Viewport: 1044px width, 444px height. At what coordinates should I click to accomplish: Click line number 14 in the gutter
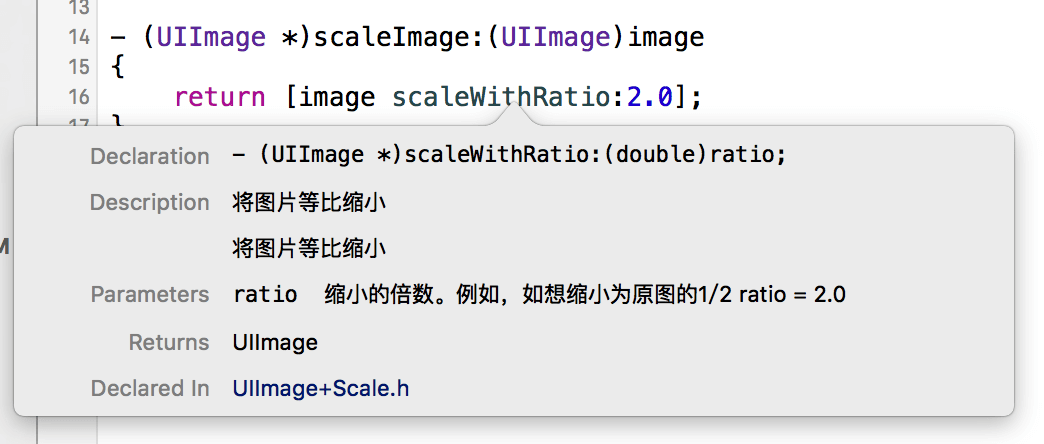coord(79,37)
